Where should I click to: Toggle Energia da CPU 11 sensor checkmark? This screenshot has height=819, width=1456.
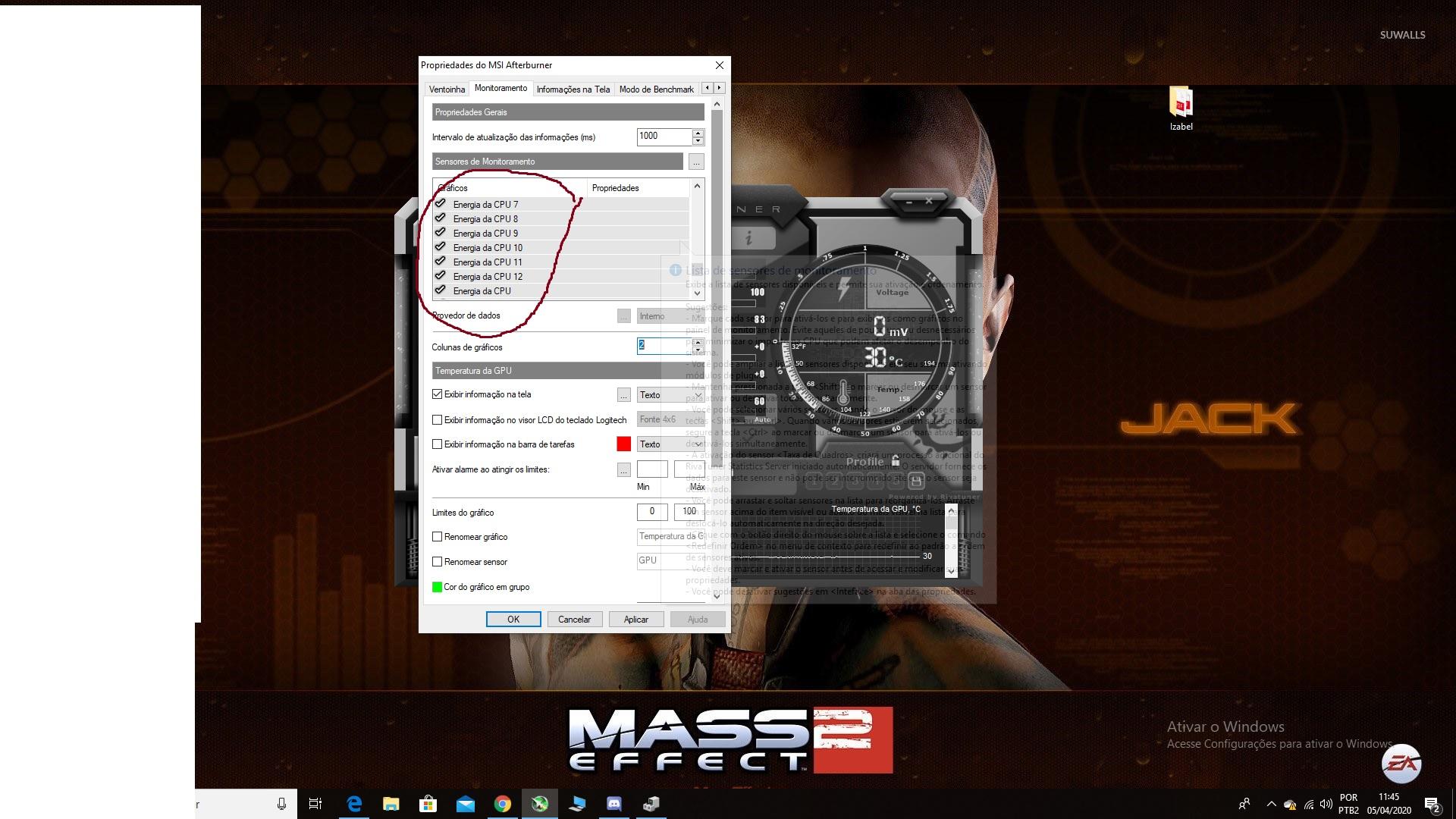(441, 262)
